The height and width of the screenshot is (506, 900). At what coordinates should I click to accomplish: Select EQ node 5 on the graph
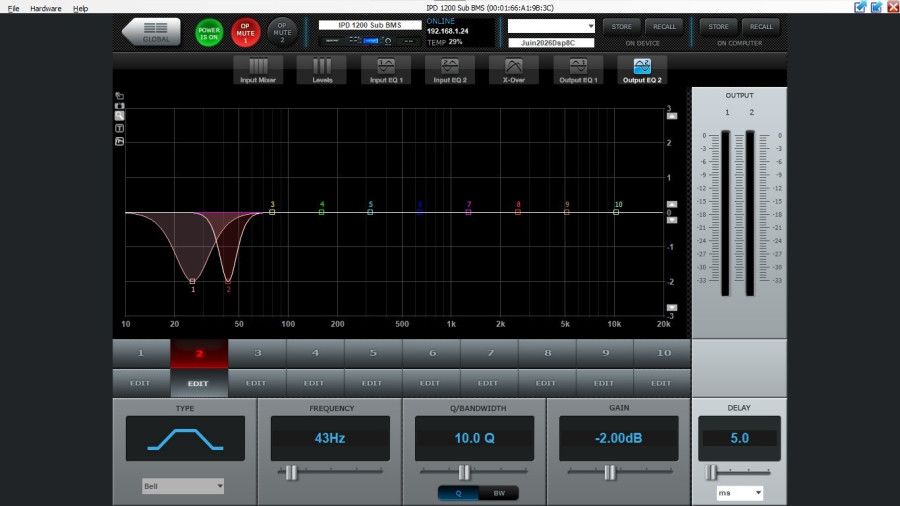(370, 212)
